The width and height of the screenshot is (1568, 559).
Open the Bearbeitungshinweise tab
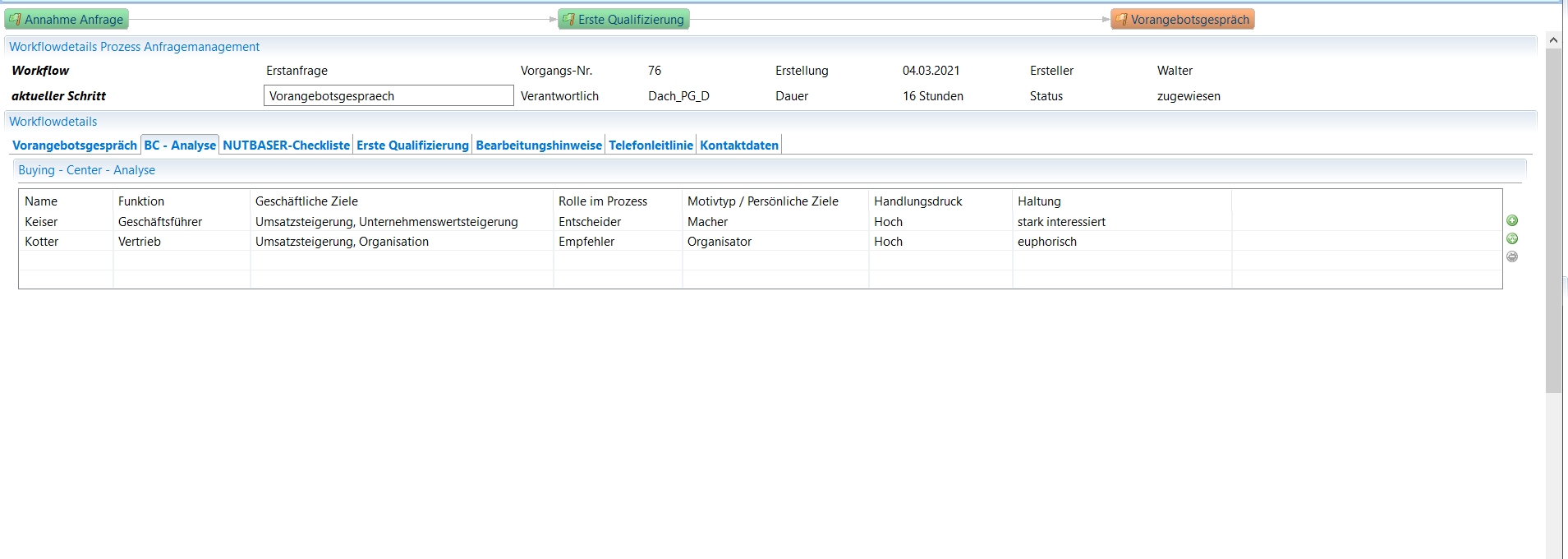(x=539, y=146)
